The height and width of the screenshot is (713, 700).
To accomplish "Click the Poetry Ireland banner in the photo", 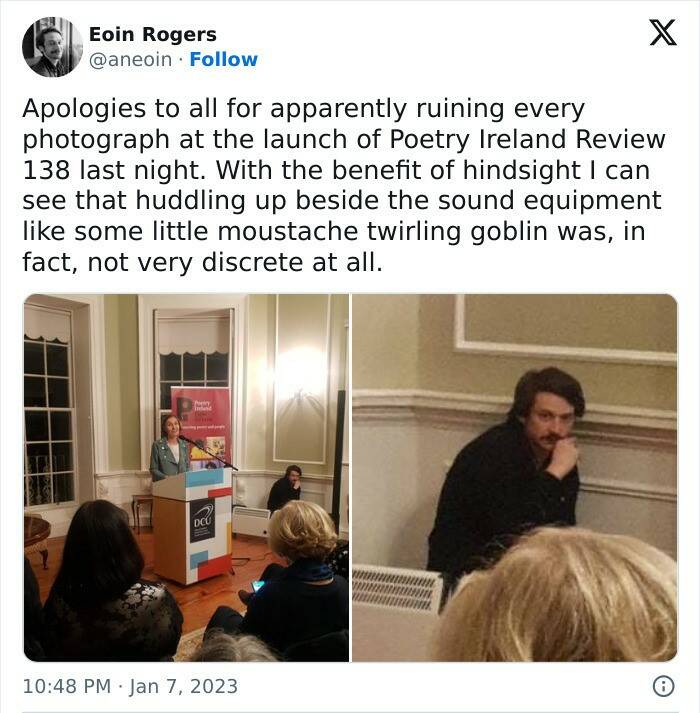I will (x=201, y=420).
